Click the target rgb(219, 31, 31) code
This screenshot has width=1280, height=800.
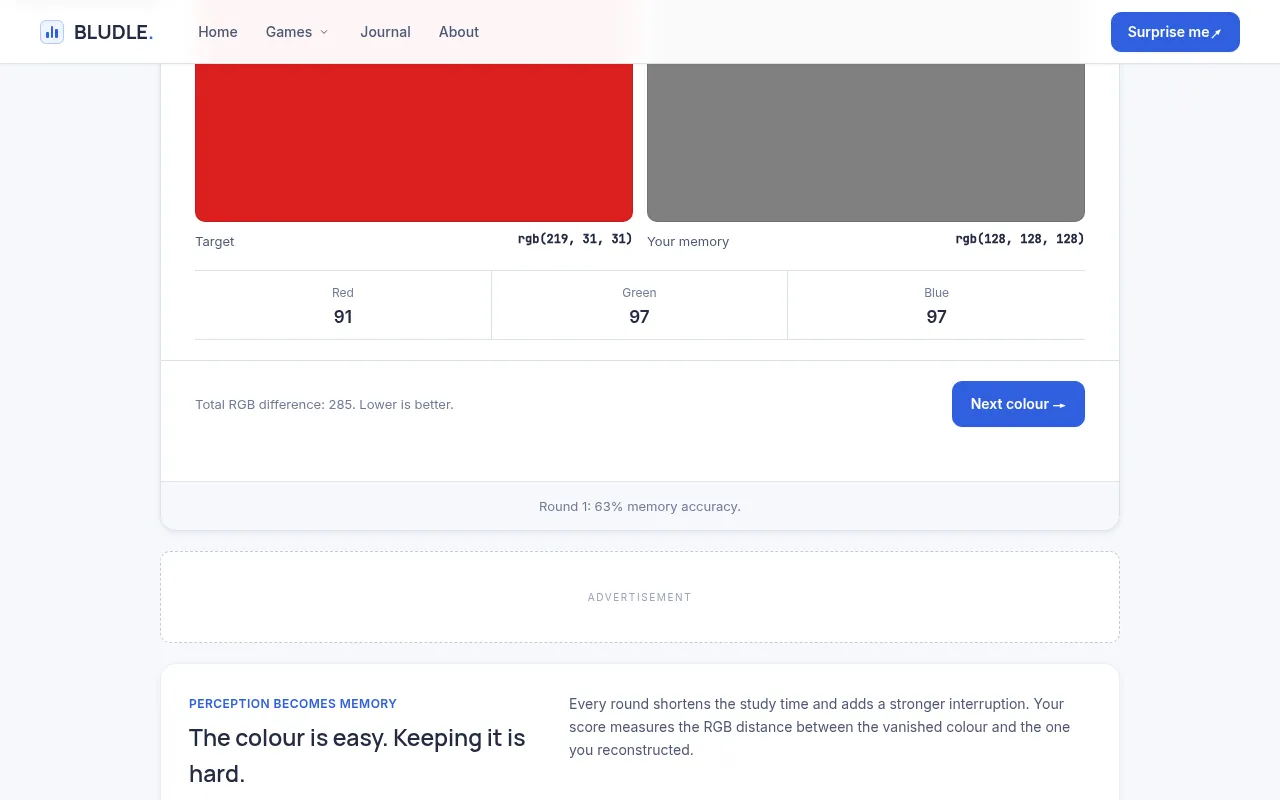point(575,239)
